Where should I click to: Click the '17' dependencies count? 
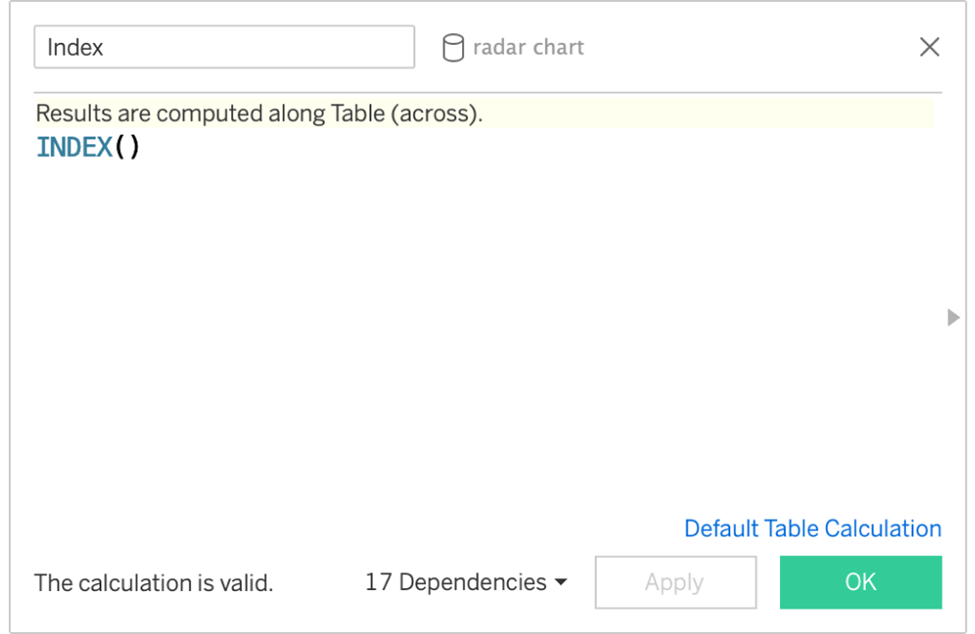pos(378,582)
